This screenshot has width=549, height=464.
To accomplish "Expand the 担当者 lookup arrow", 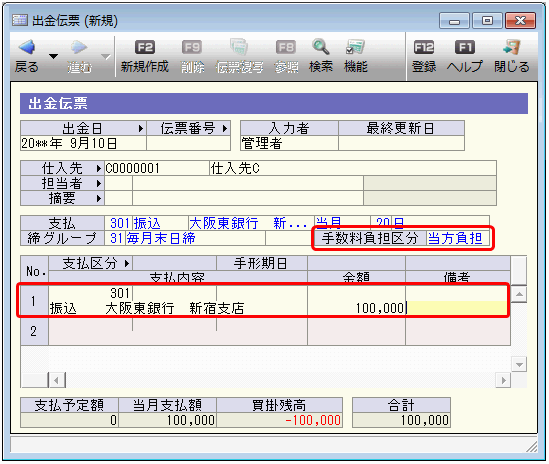I will [x=99, y=183].
